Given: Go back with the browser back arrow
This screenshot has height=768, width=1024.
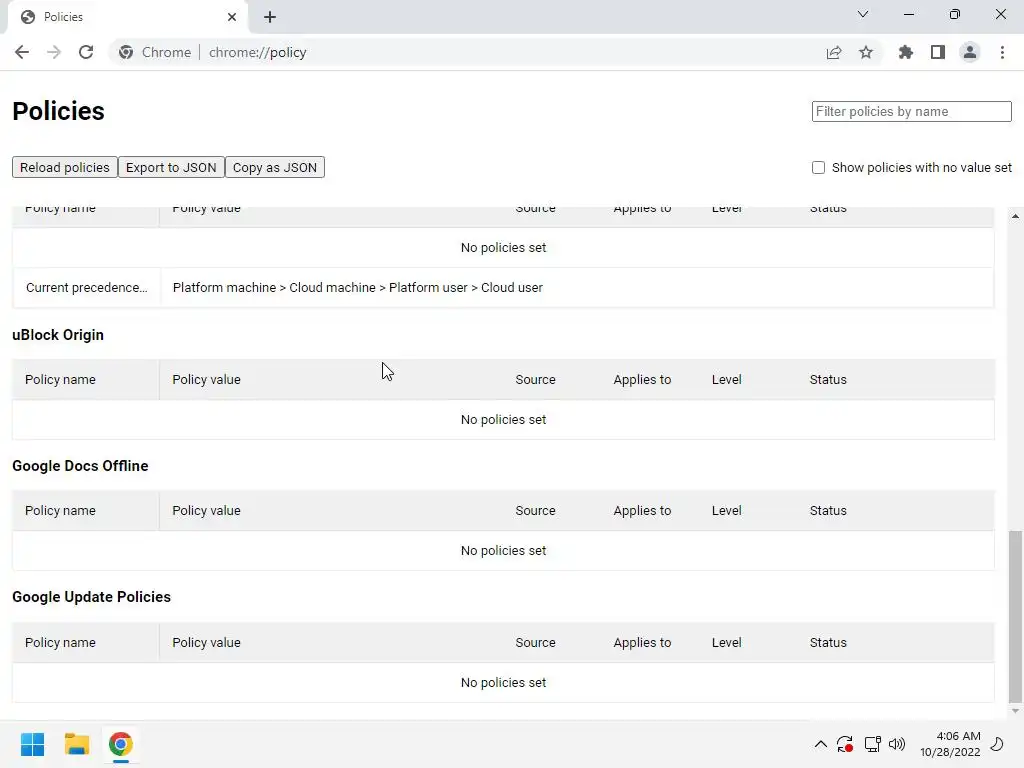Looking at the screenshot, I should tap(22, 52).
